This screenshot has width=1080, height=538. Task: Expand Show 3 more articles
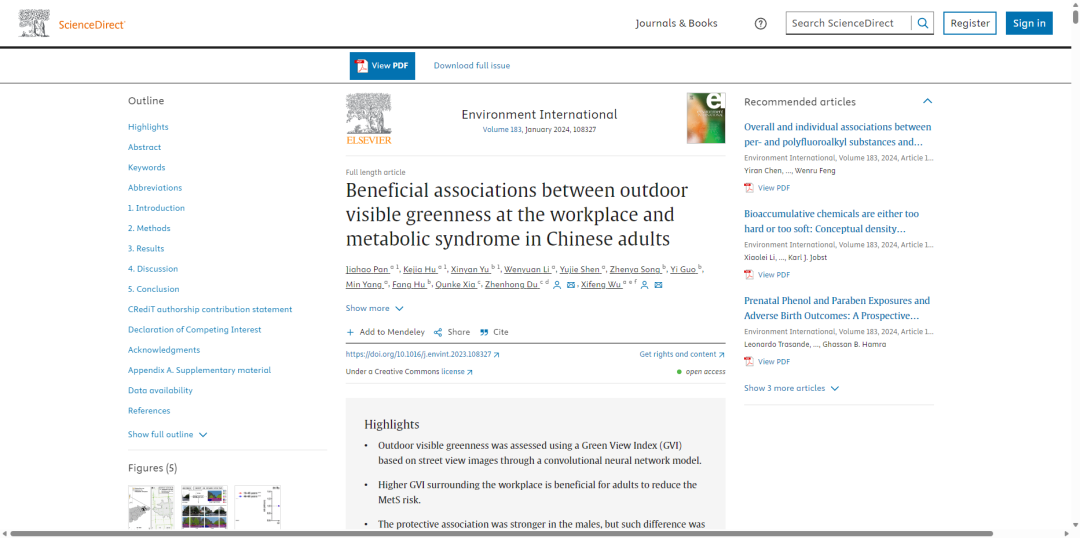[x=791, y=389]
